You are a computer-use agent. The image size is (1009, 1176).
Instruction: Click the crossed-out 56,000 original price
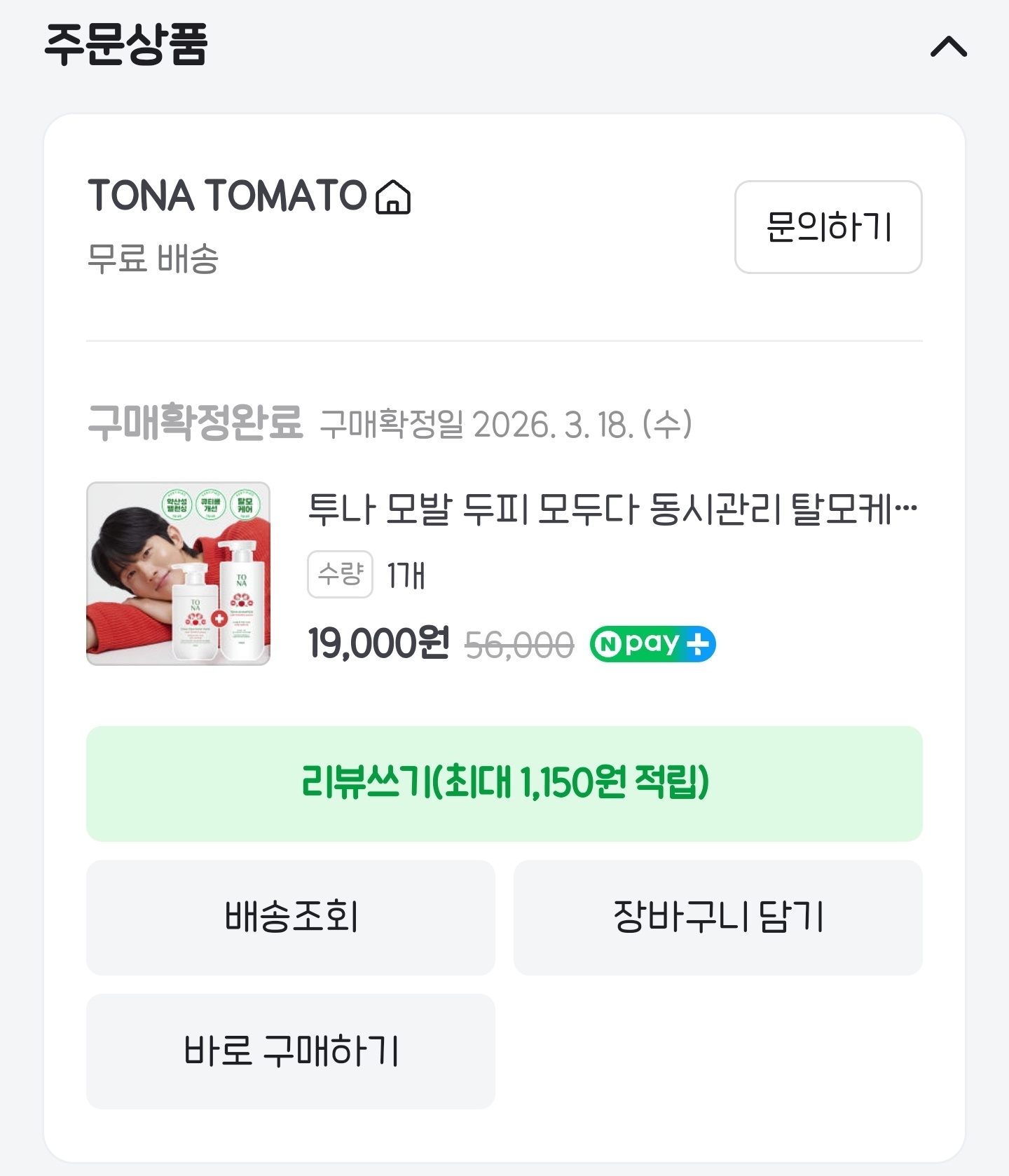(519, 645)
